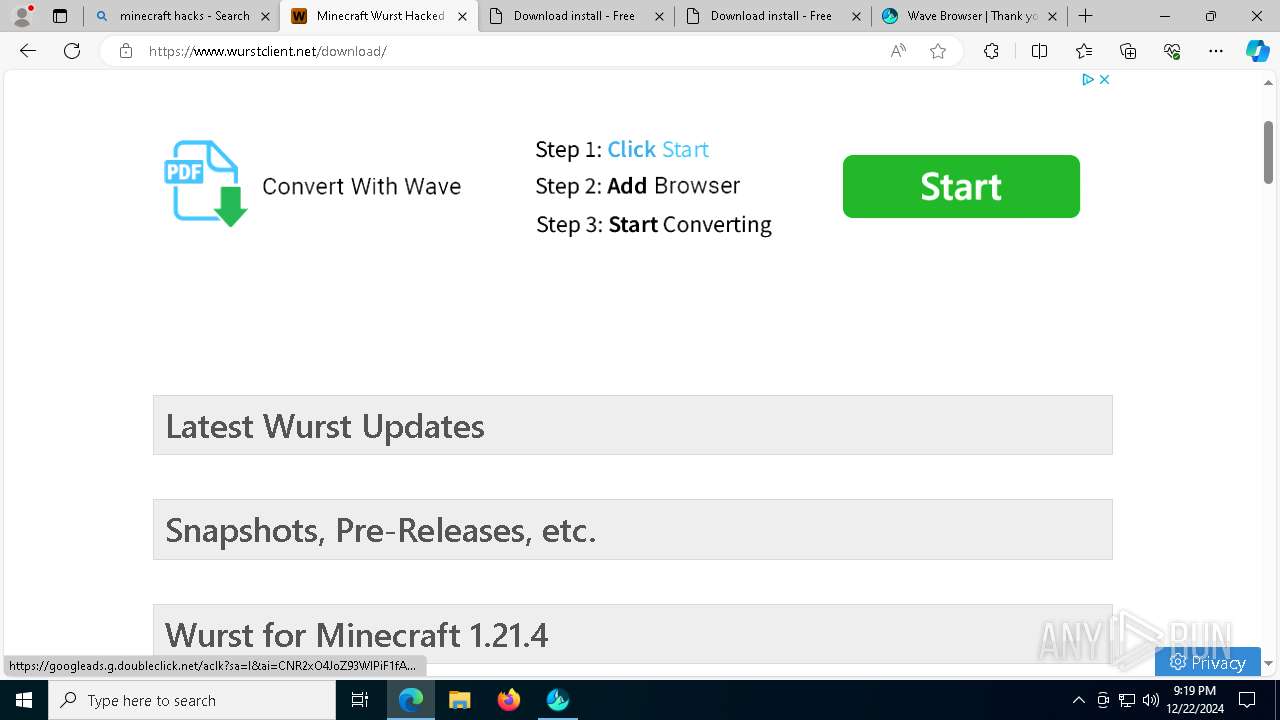Open the notification center icon
The height and width of the screenshot is (720, 1280).
(x=1248, y=700)
